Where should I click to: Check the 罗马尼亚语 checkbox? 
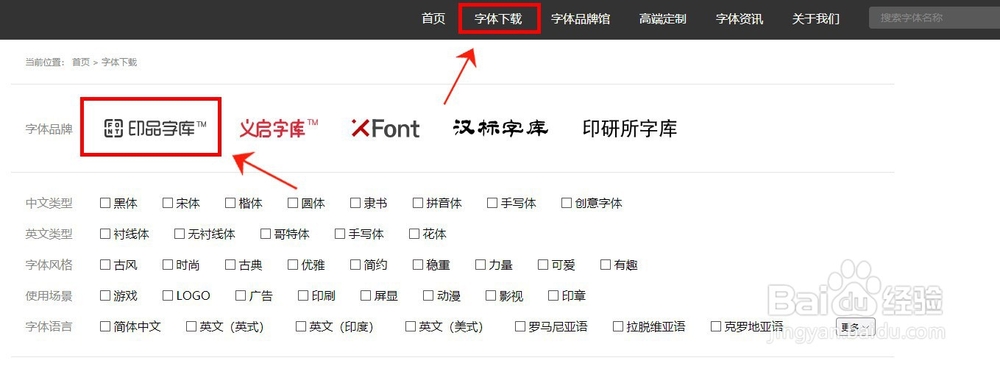[x=520, y=326]
